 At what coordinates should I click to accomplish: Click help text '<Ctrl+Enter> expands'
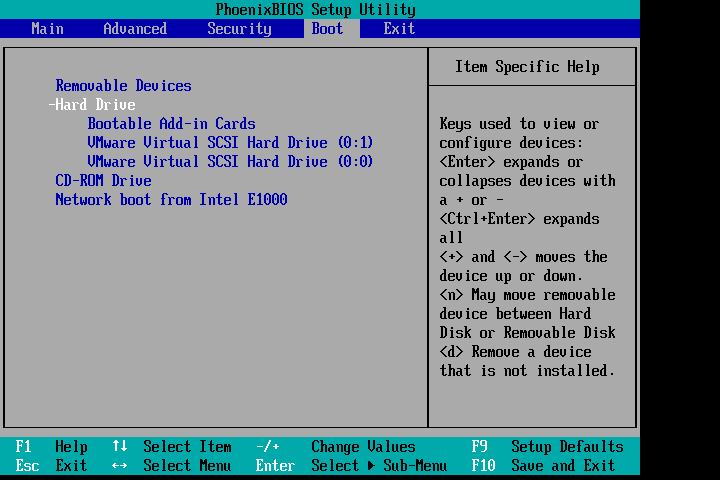(x=519, y=219)
